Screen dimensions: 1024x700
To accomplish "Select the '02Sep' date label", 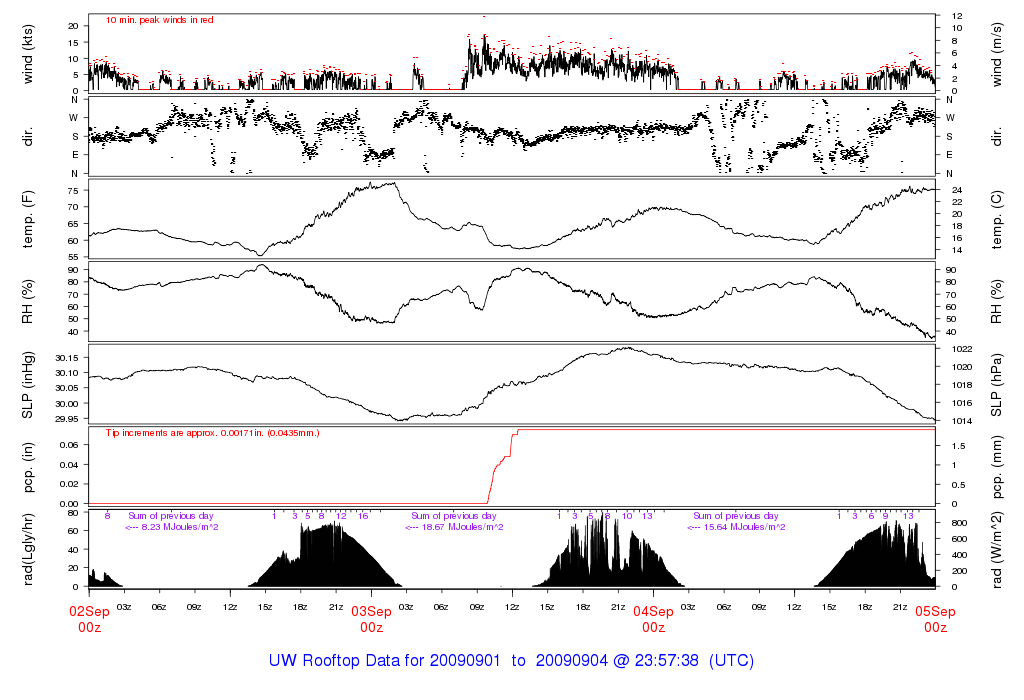I will 89,612.
